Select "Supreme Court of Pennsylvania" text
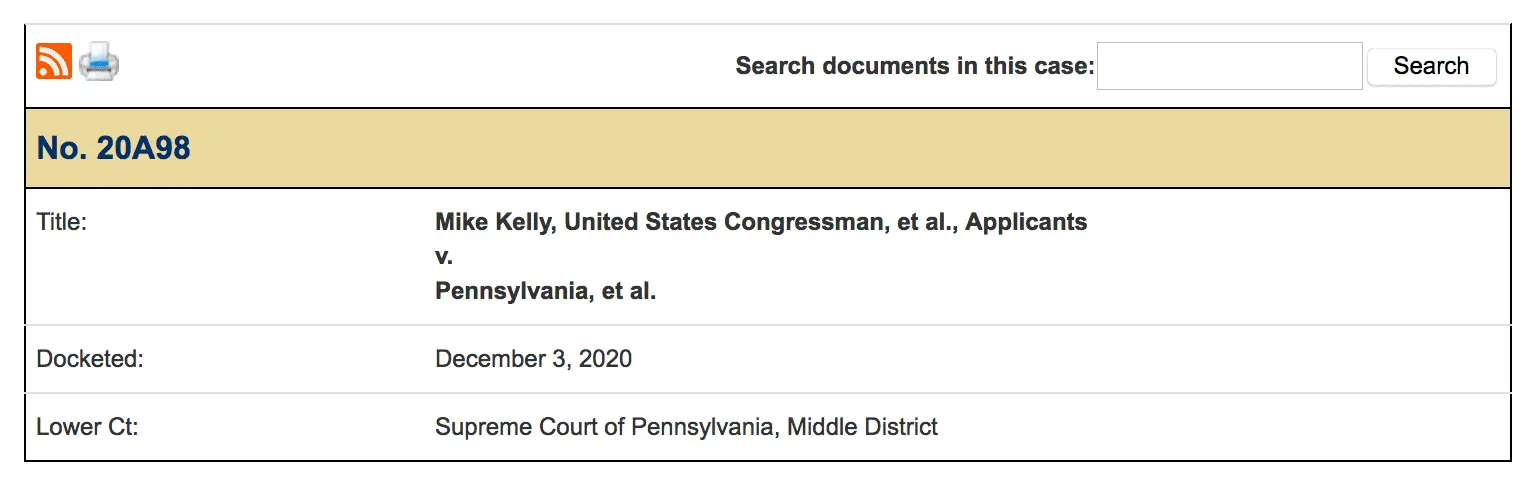The image size is (1536, 480). [604, 427]
